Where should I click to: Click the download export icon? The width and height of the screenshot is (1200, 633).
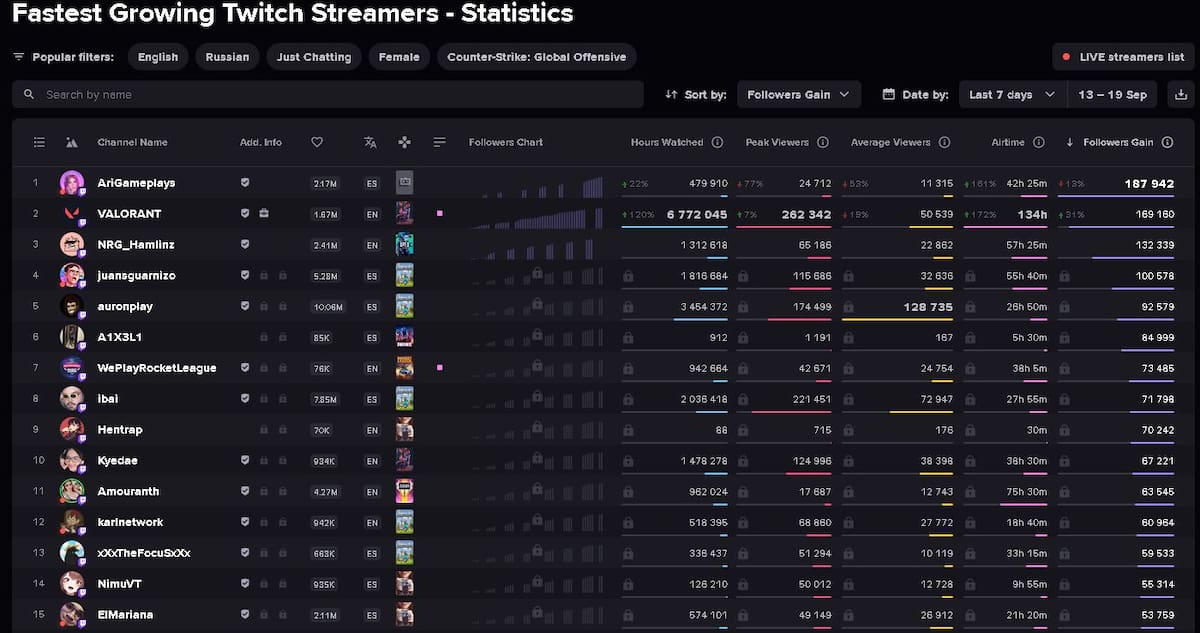pos(1181,95)
